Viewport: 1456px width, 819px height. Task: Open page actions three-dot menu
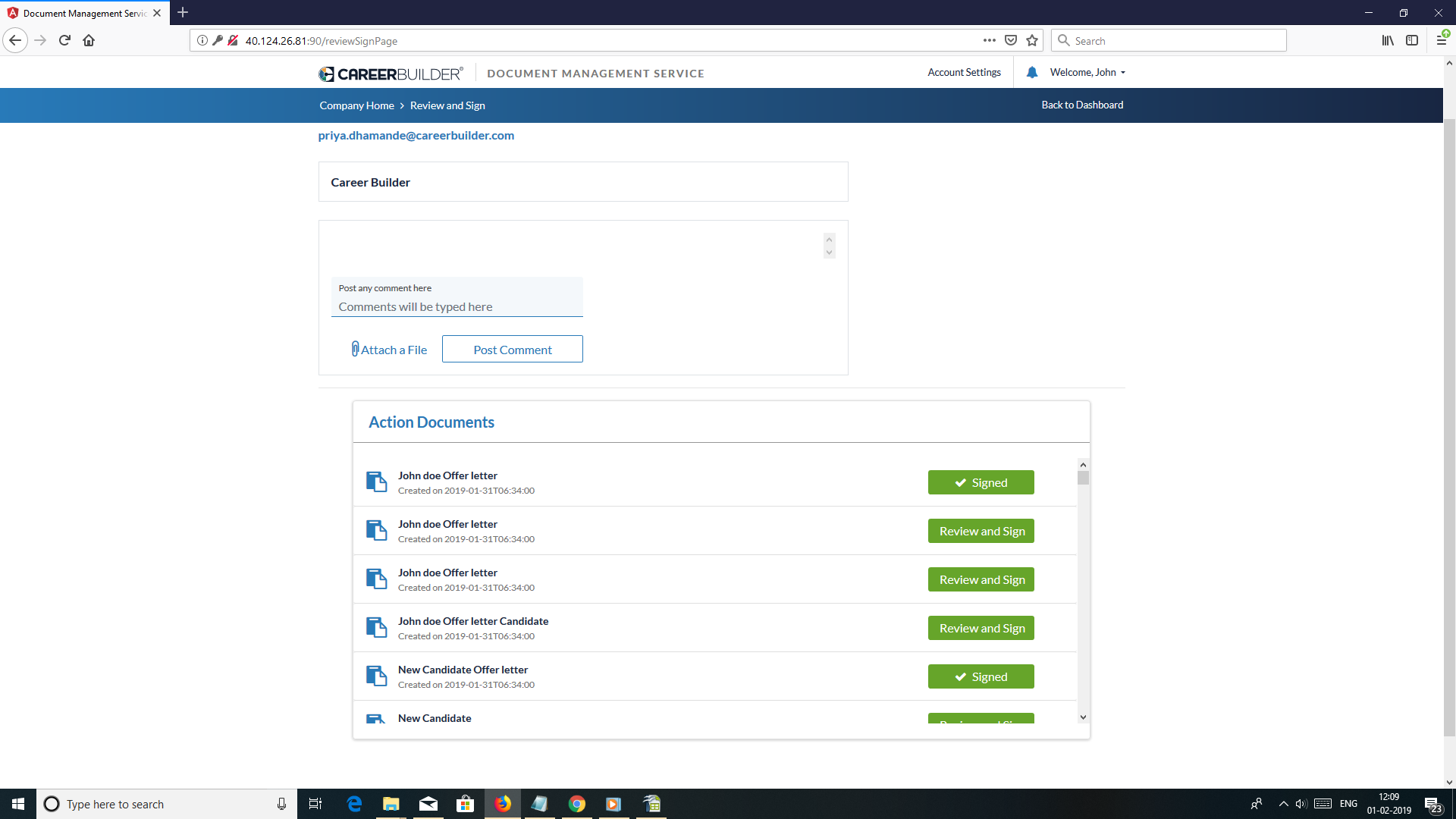(x=989, y=40)
